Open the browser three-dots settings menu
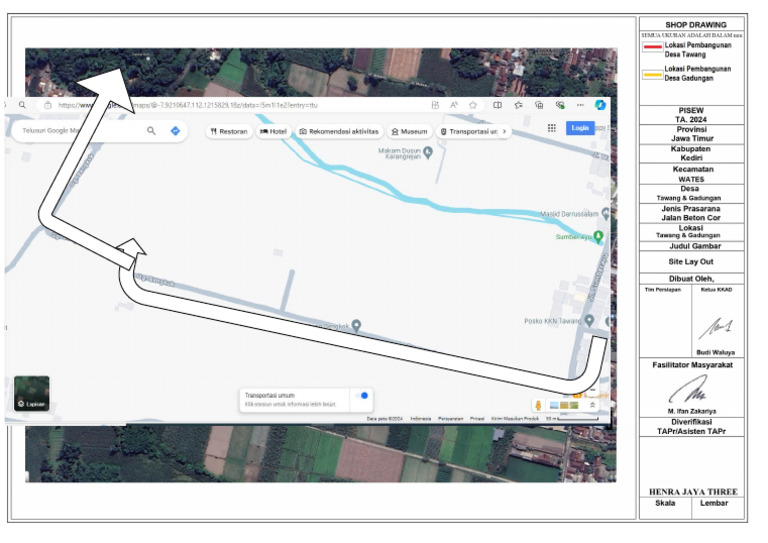 tap(580, 105)
